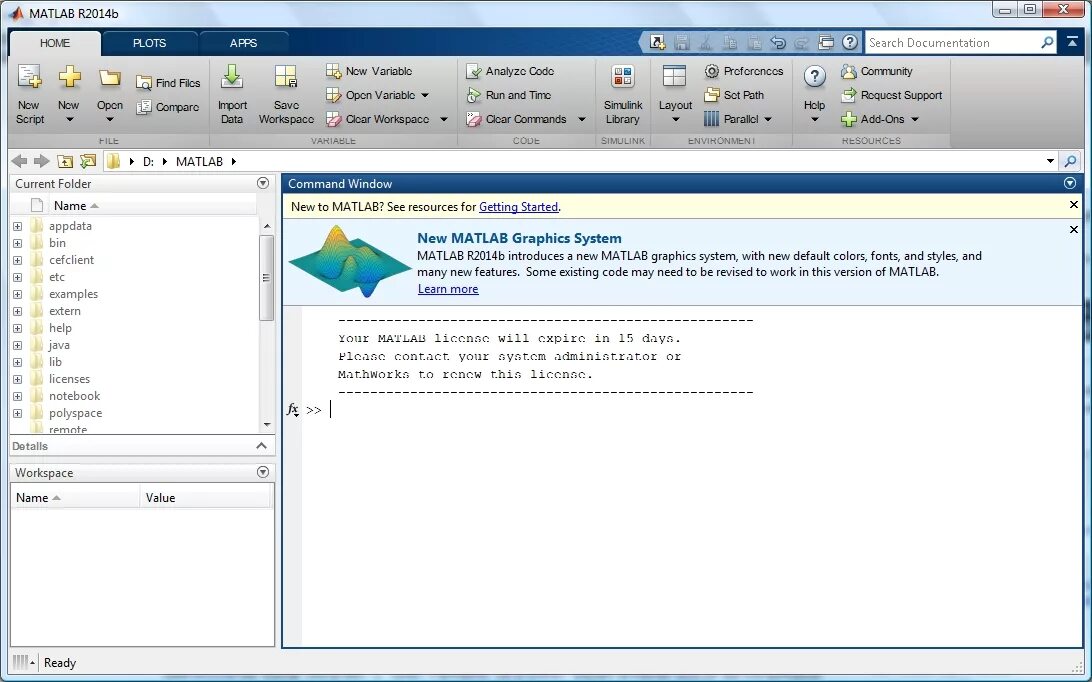The height and width of the screenshot is (682, 1092).
Task: Clear Workspace variables
Action: click(x=378, y=119)
